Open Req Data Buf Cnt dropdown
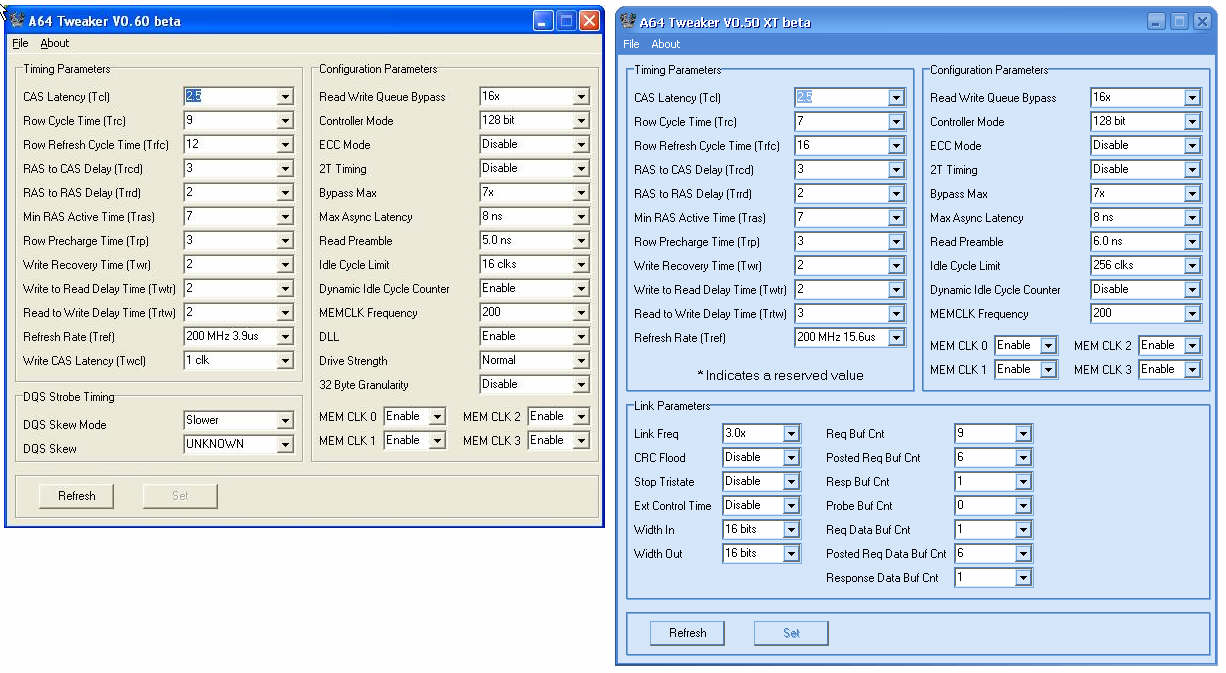Viewport: 1226px width, 673px height. (x=1023, y=530)
